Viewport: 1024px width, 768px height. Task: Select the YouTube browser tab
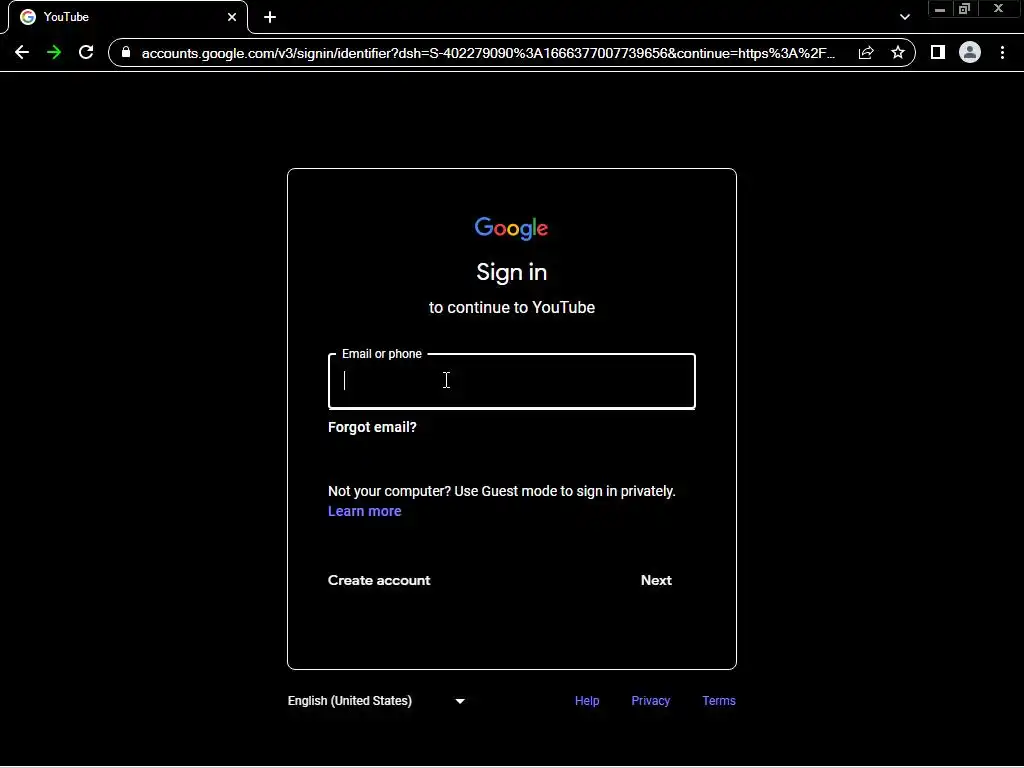(128, 17)
